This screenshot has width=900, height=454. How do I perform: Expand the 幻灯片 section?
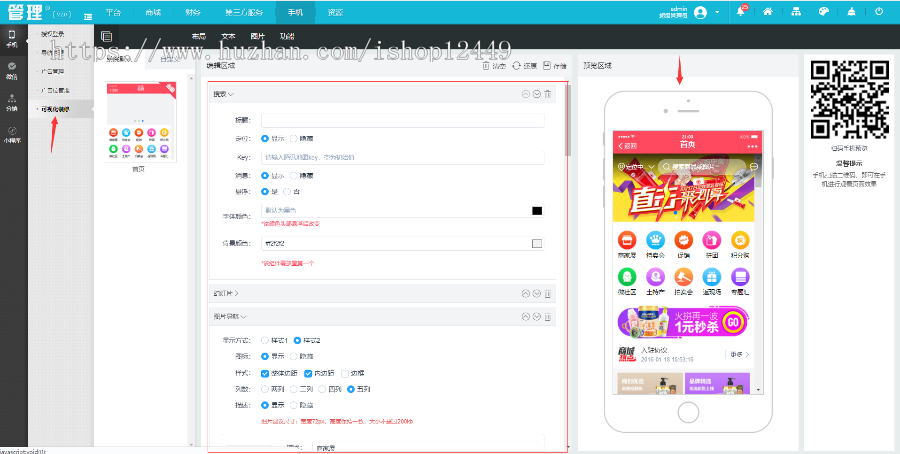point(235,294)
